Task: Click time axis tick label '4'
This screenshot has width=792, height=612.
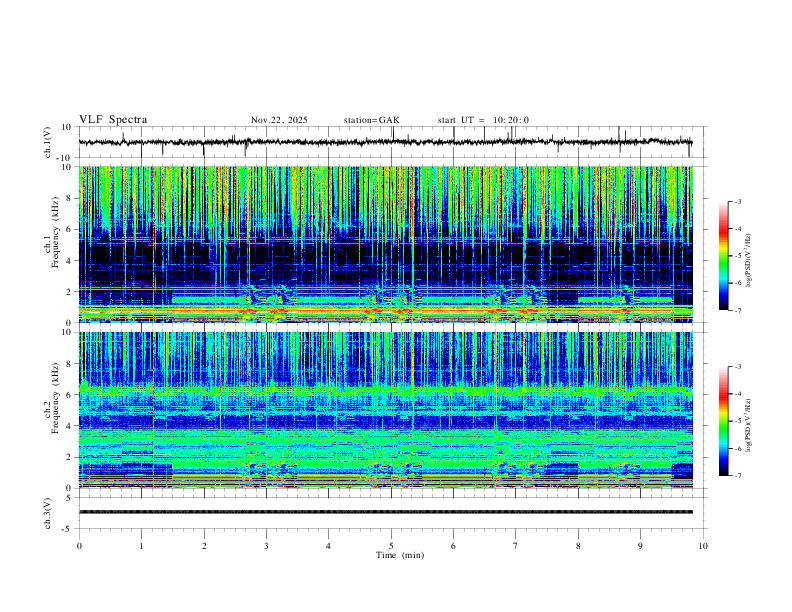Action: pos(329,546)
